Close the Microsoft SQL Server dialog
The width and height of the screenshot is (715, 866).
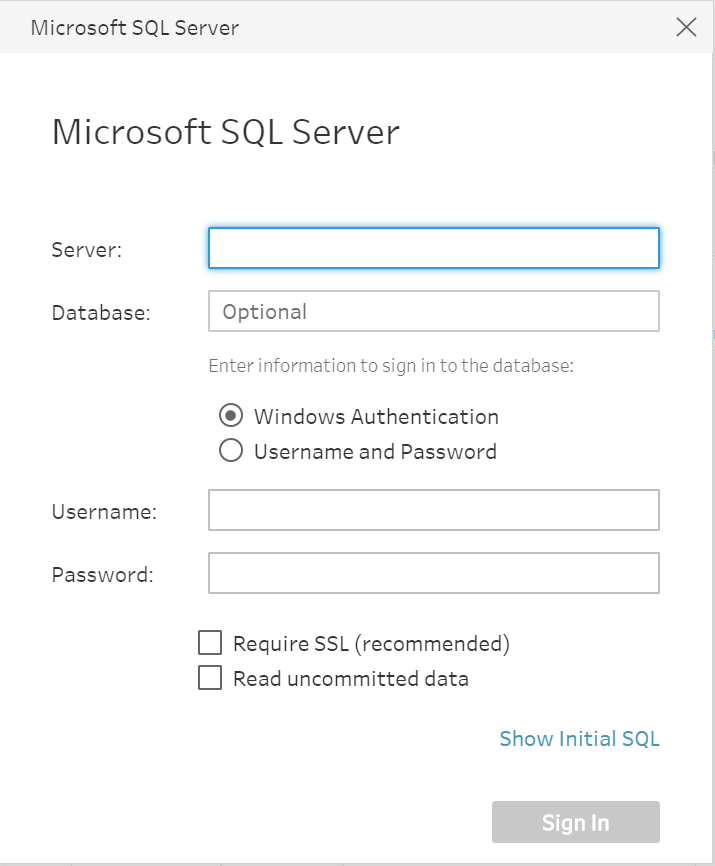pyautogui.click(x=686, y=27)
